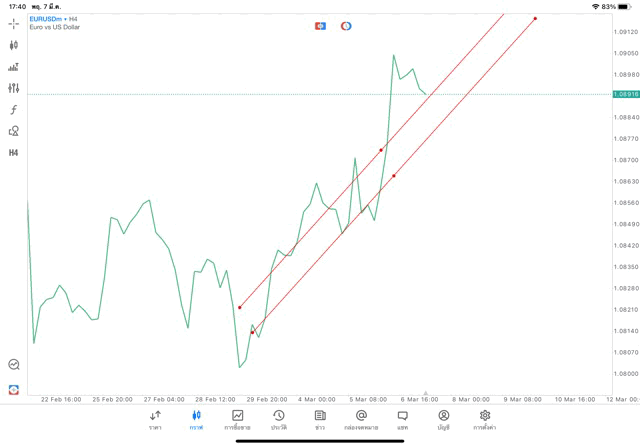Activate the crosshair cursor tool
The image size is (640, 447).
click(x=14, y=23)
